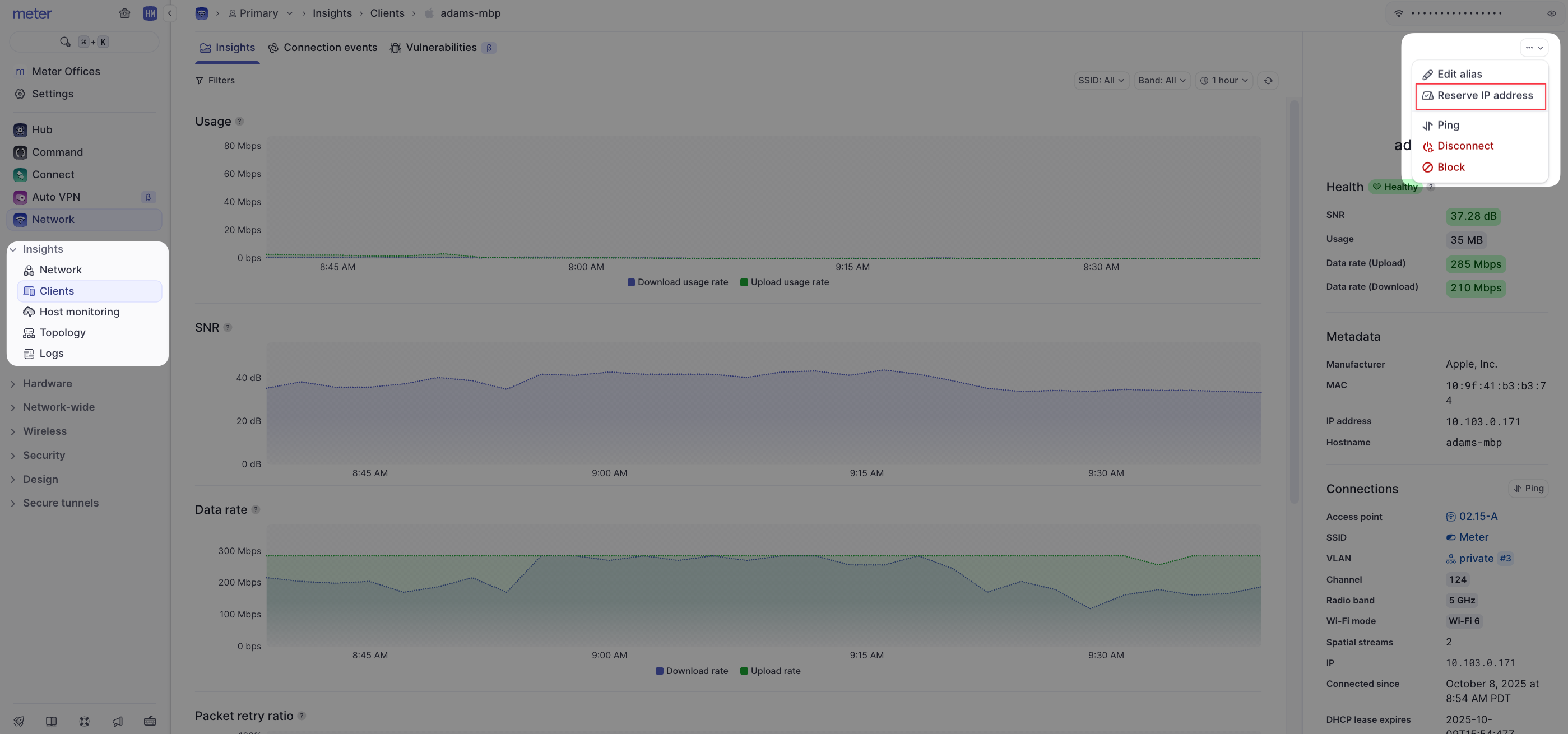Click the refresh icon next to 1 hour

(1268, 80)
